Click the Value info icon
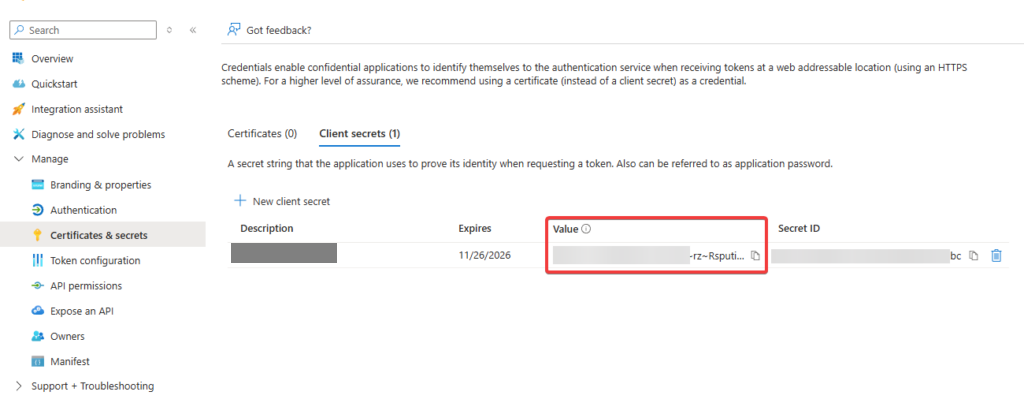 (587, 229)
